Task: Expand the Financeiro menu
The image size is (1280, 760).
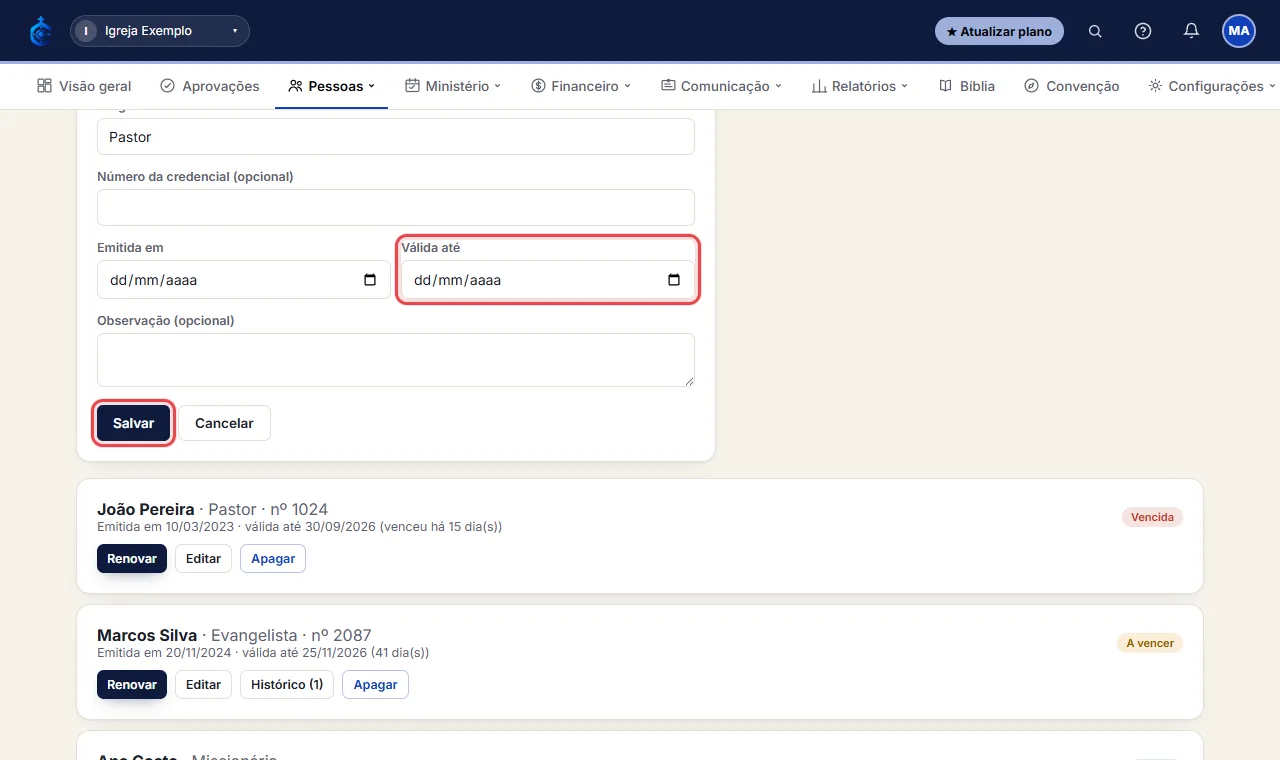Action: click(x=581, y=86)
